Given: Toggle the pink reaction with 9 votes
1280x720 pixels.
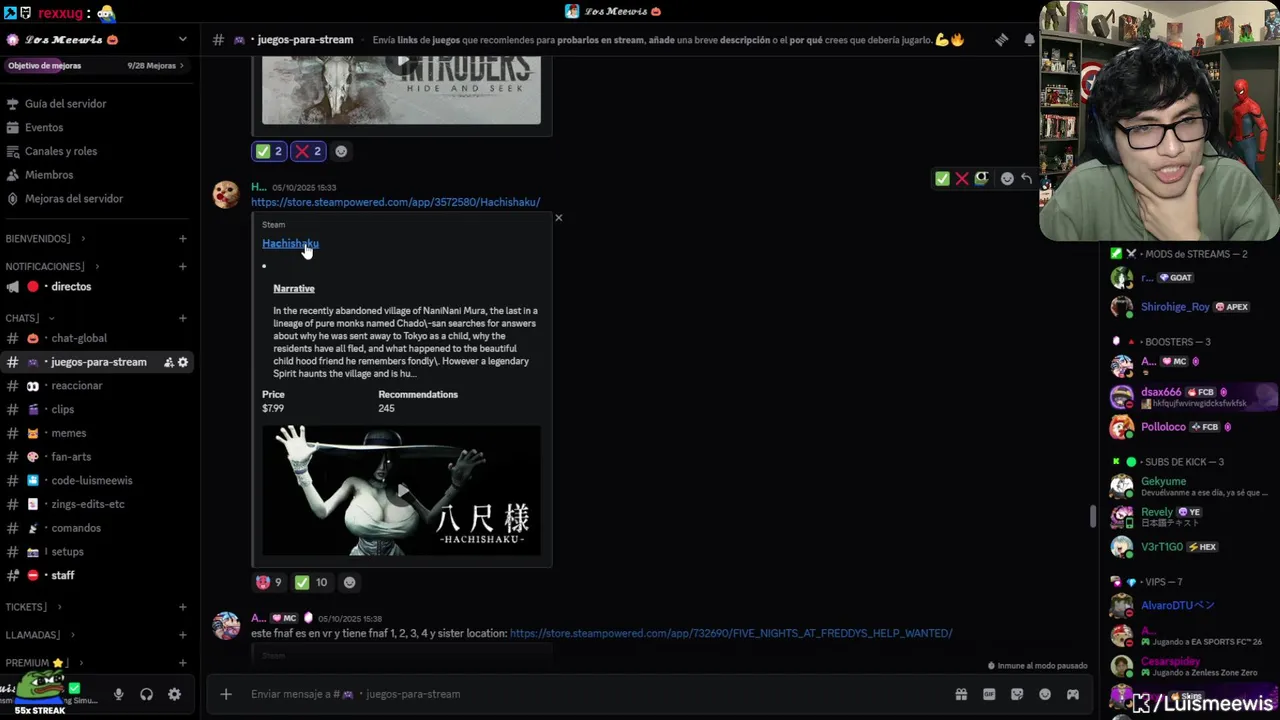Looking at the screenshot, I should 269,582.
